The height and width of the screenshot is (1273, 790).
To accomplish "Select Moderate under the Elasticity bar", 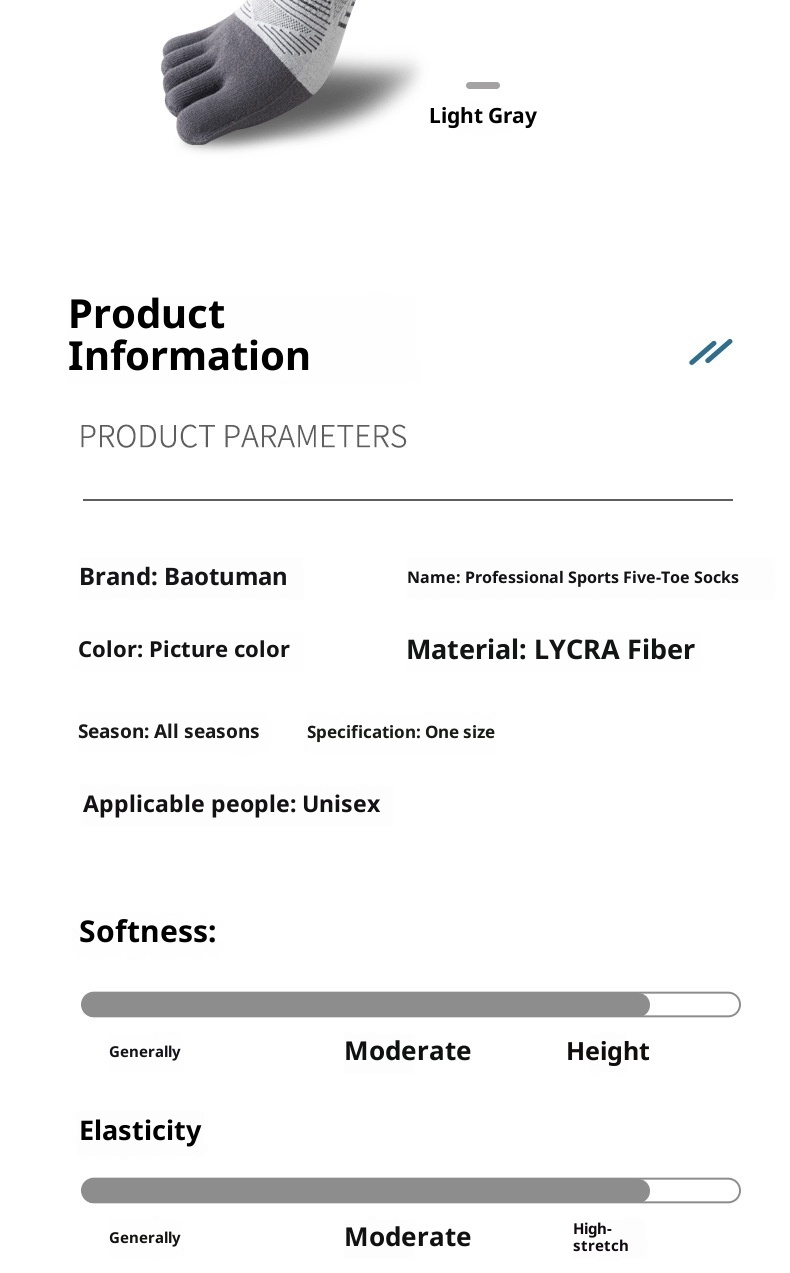I will pos(407,1237).
